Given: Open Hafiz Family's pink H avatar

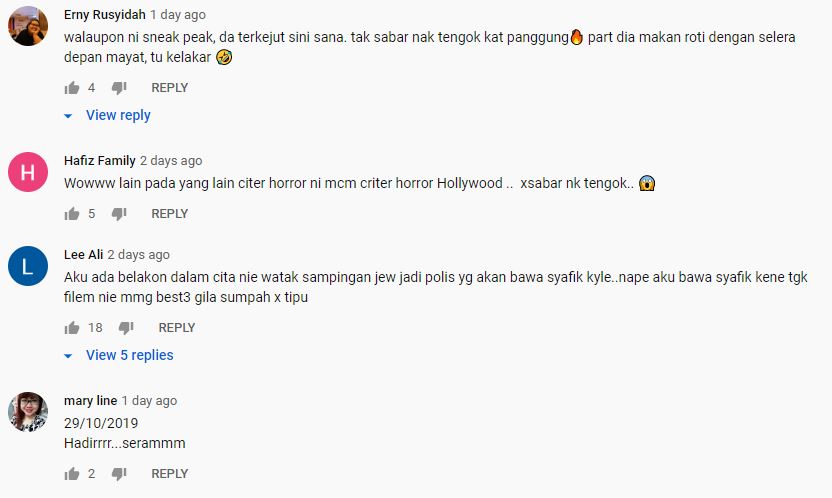Looking at the screenshot, I should pyautogui.click(x=28, y=172).
